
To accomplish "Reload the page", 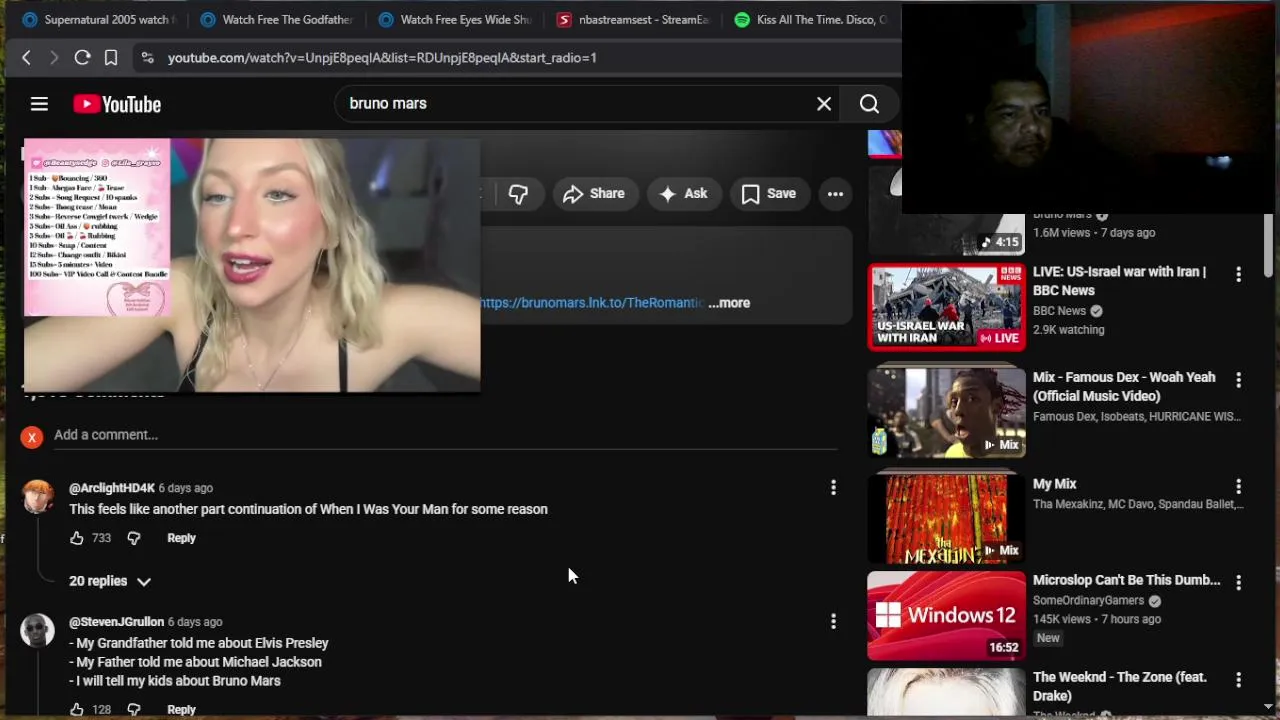I will point(82,58).
